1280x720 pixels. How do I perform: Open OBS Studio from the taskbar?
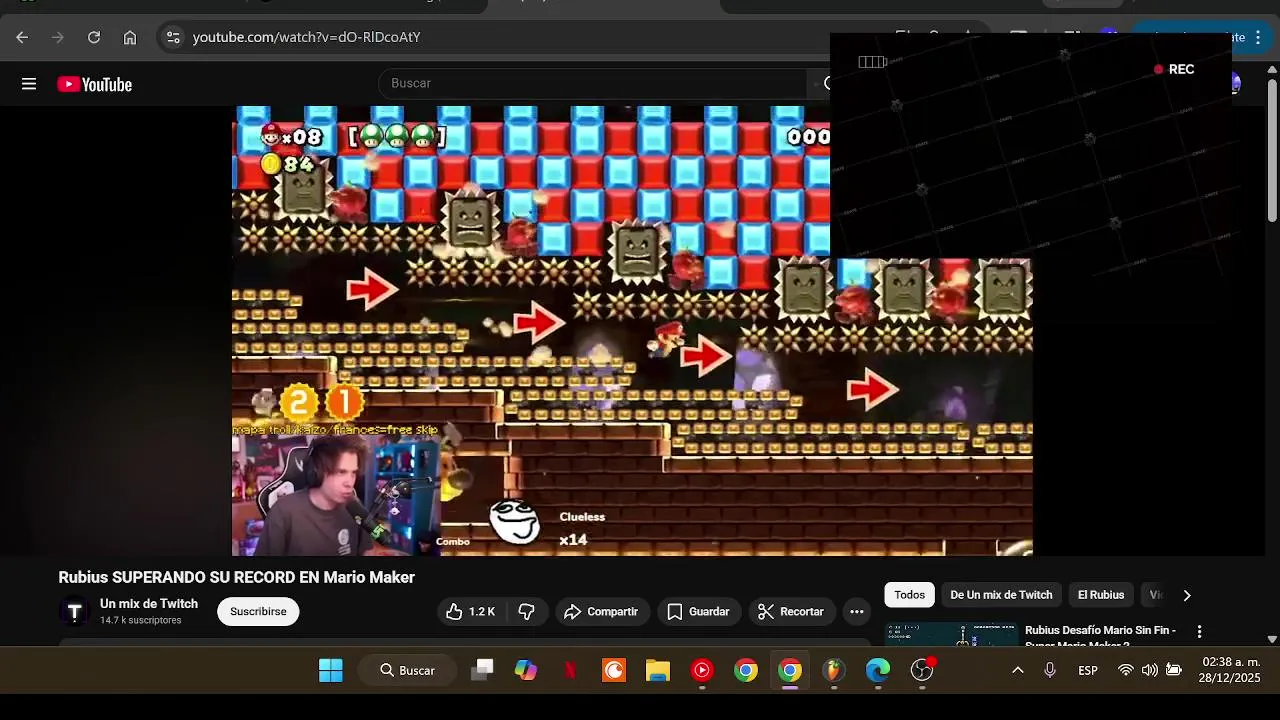(x=922, y=670)
